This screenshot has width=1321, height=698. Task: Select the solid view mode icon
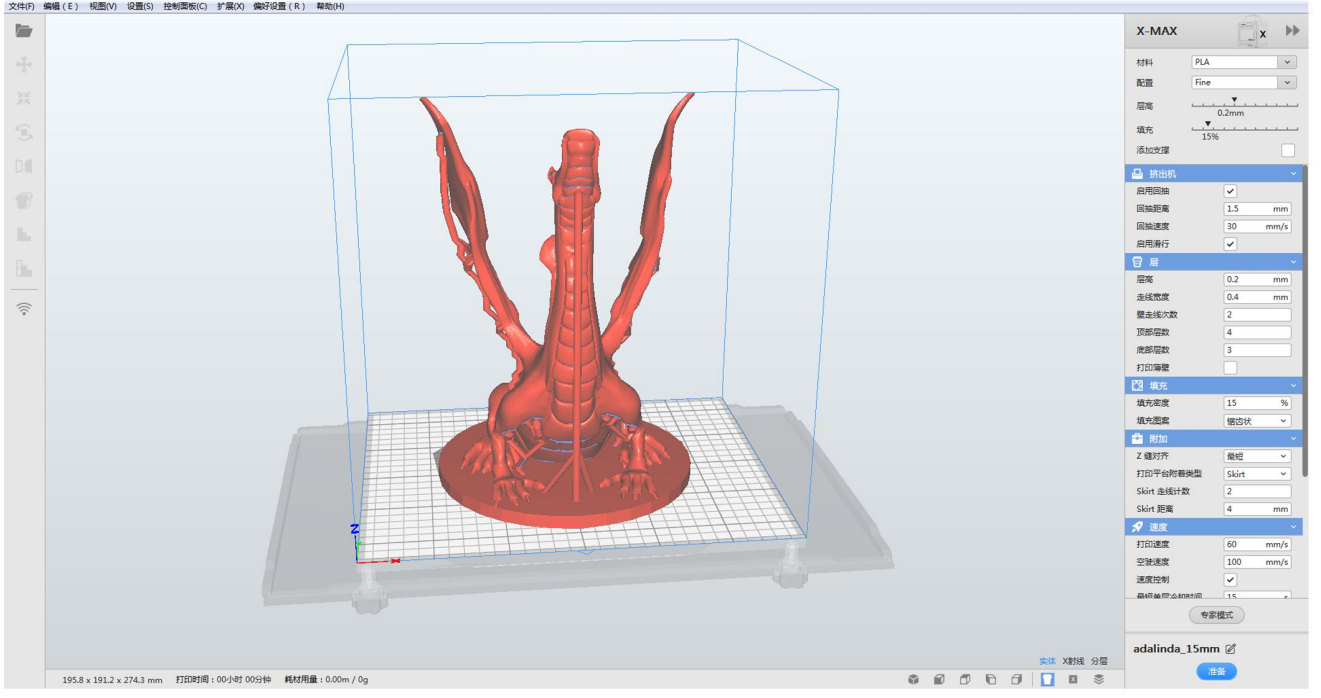1047,679
